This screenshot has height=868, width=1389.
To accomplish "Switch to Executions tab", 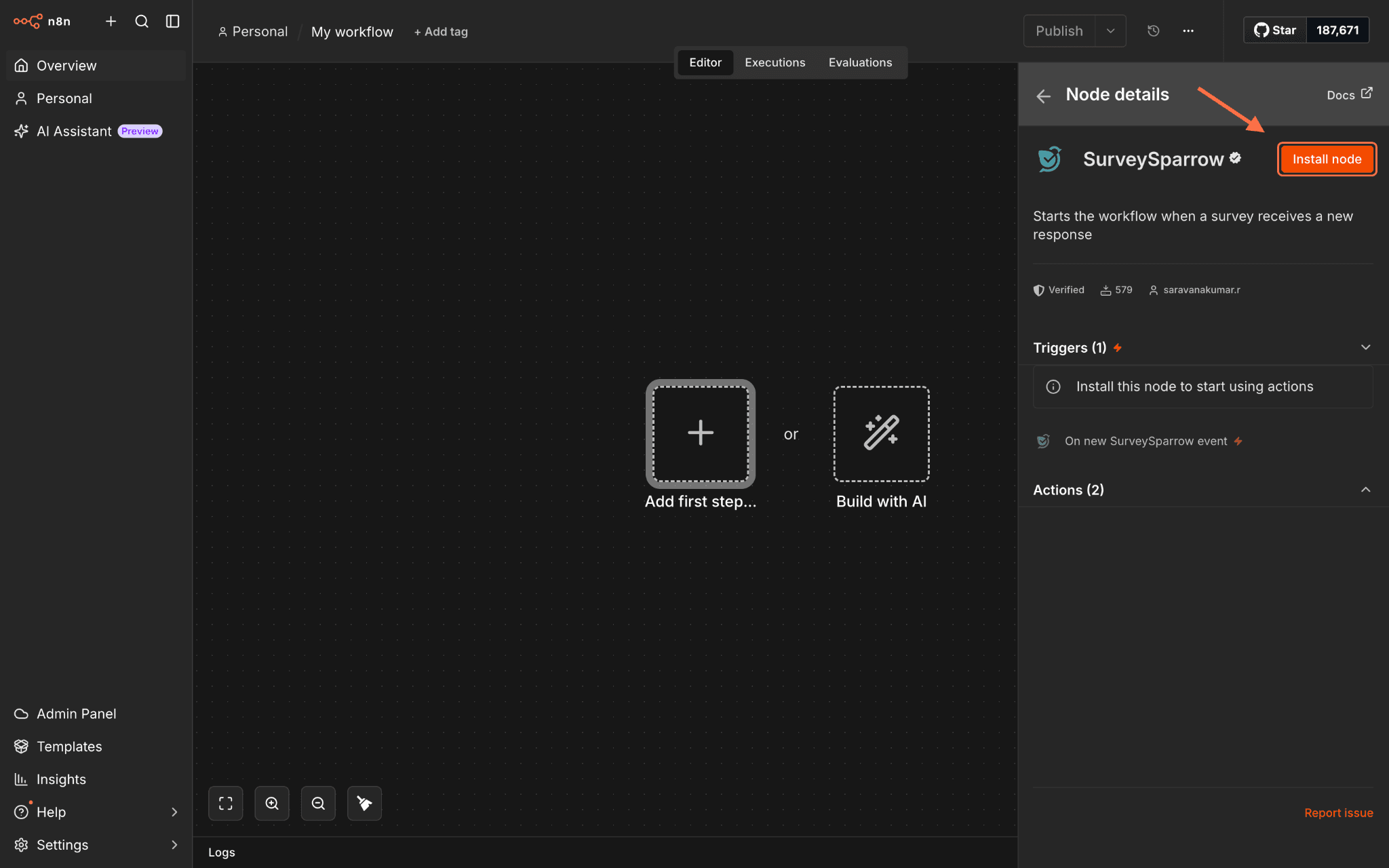I will (775, 62).
